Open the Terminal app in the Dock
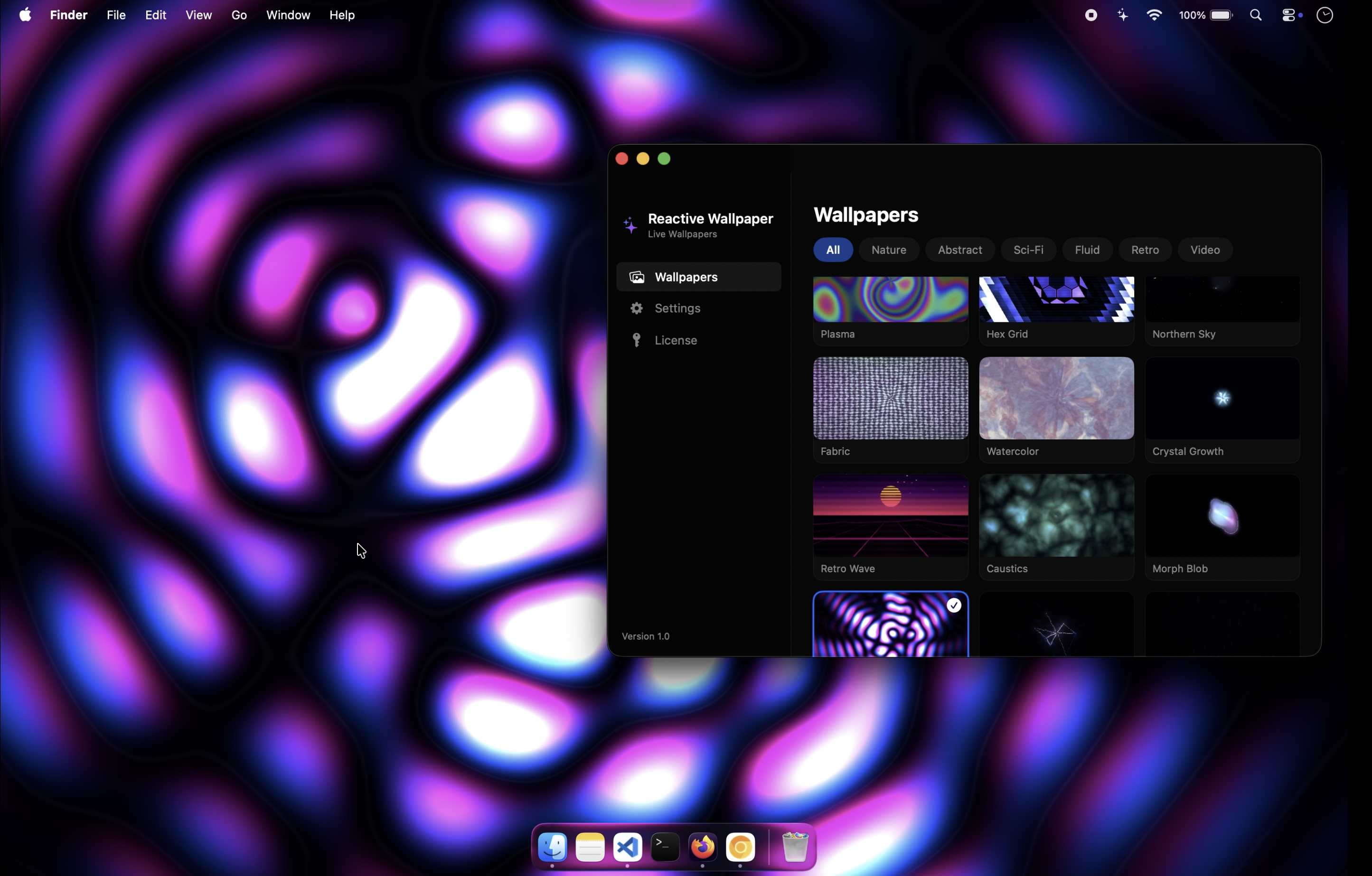1372x876 pixels. (x=665, y=847)
